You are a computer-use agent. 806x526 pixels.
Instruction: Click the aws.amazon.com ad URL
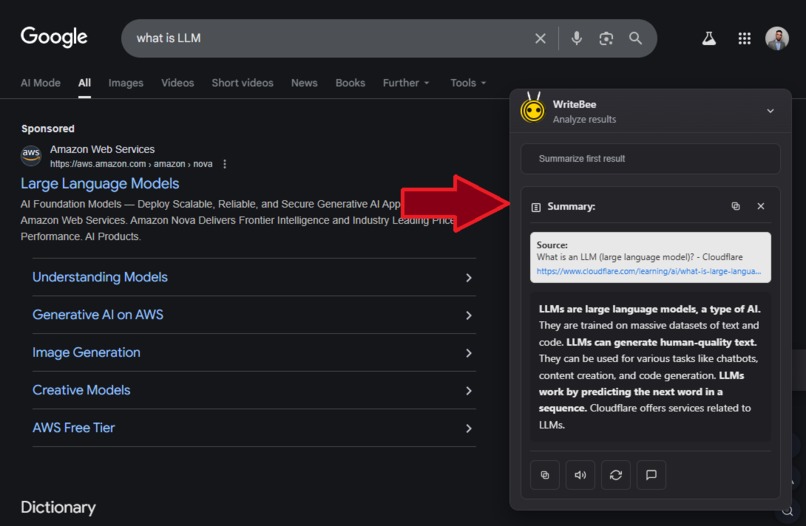(131, 164)
